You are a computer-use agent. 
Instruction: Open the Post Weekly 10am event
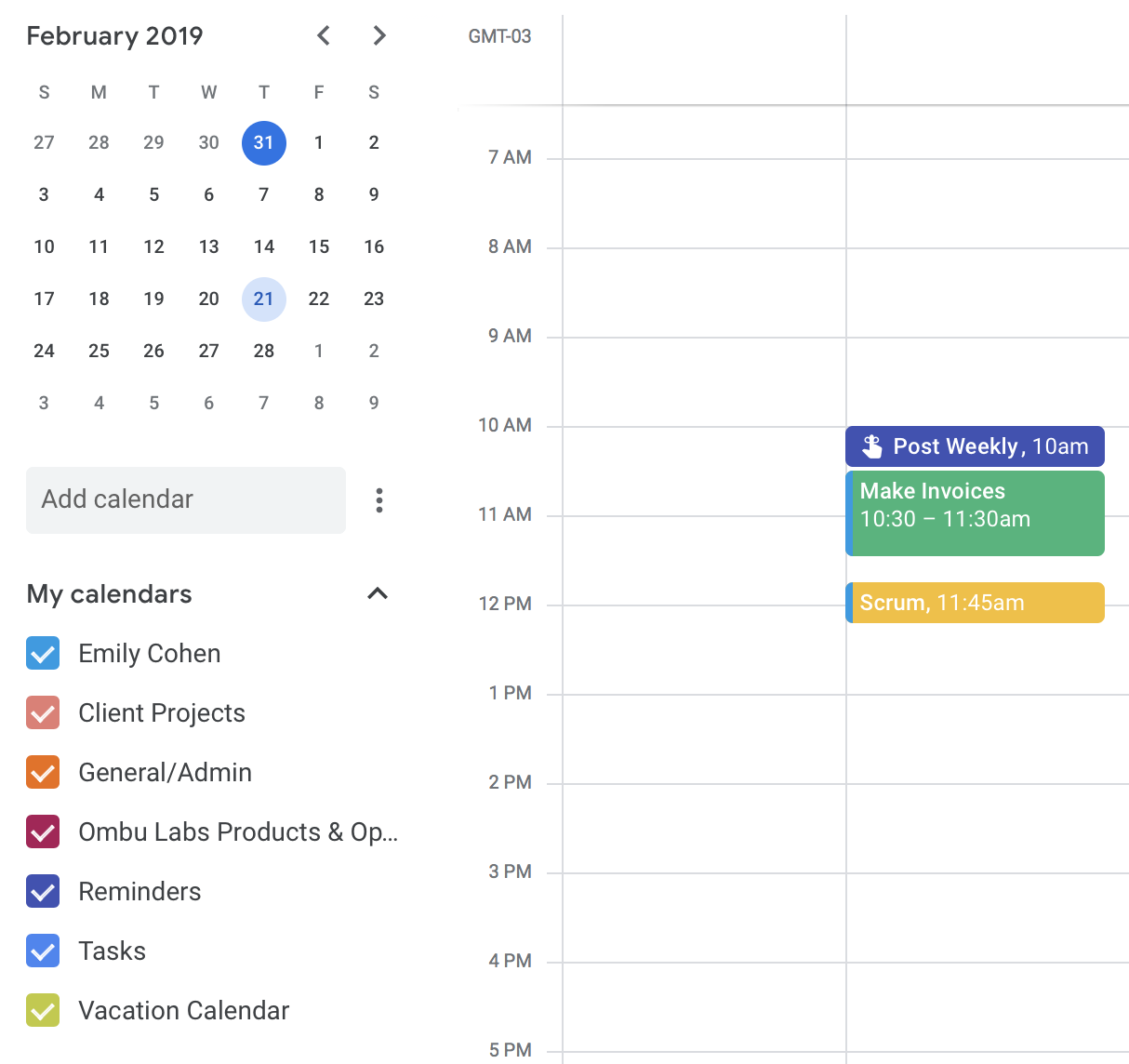(x=975, y=446)
